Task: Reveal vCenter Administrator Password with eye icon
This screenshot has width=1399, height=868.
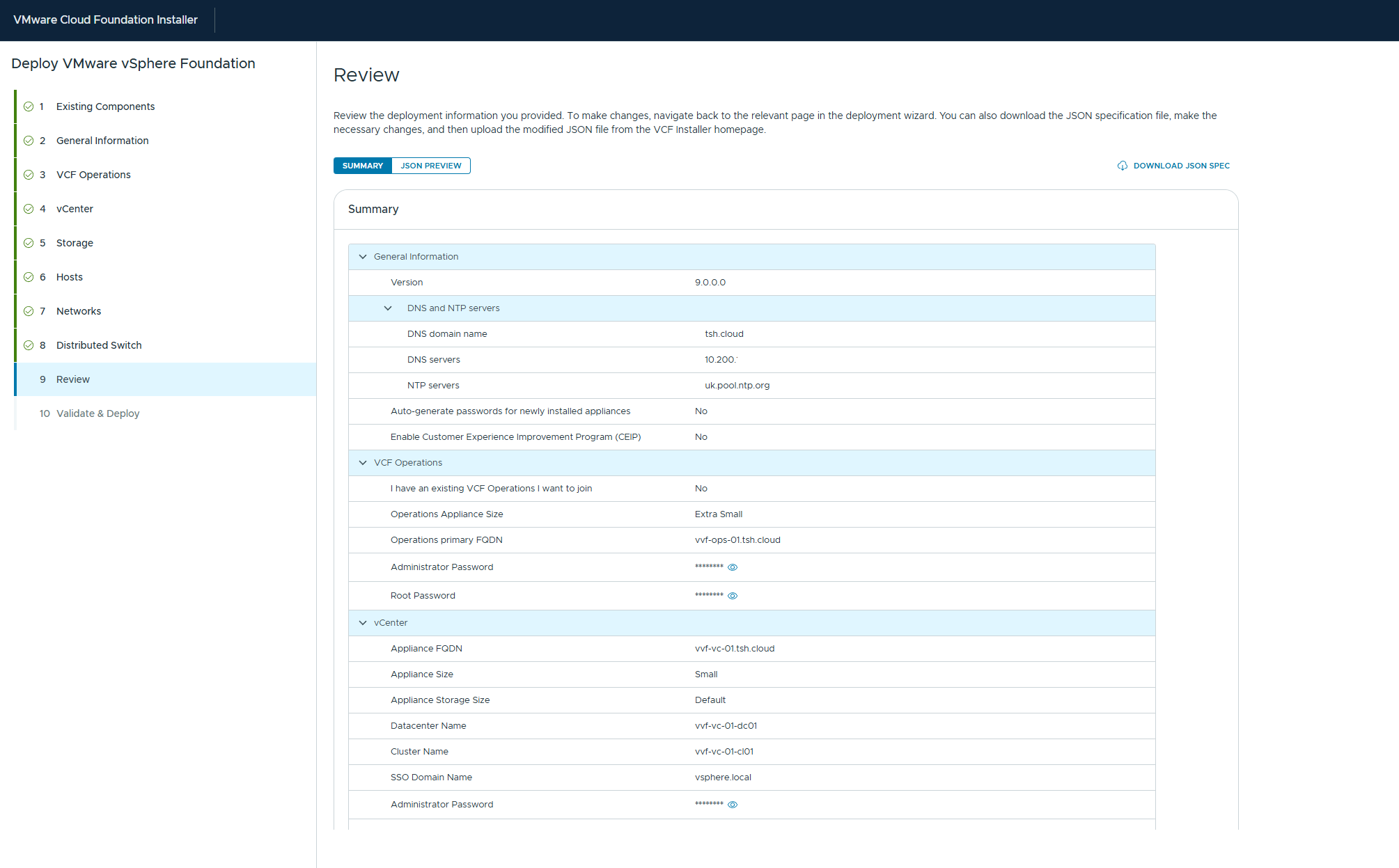Action: point(733,805)
